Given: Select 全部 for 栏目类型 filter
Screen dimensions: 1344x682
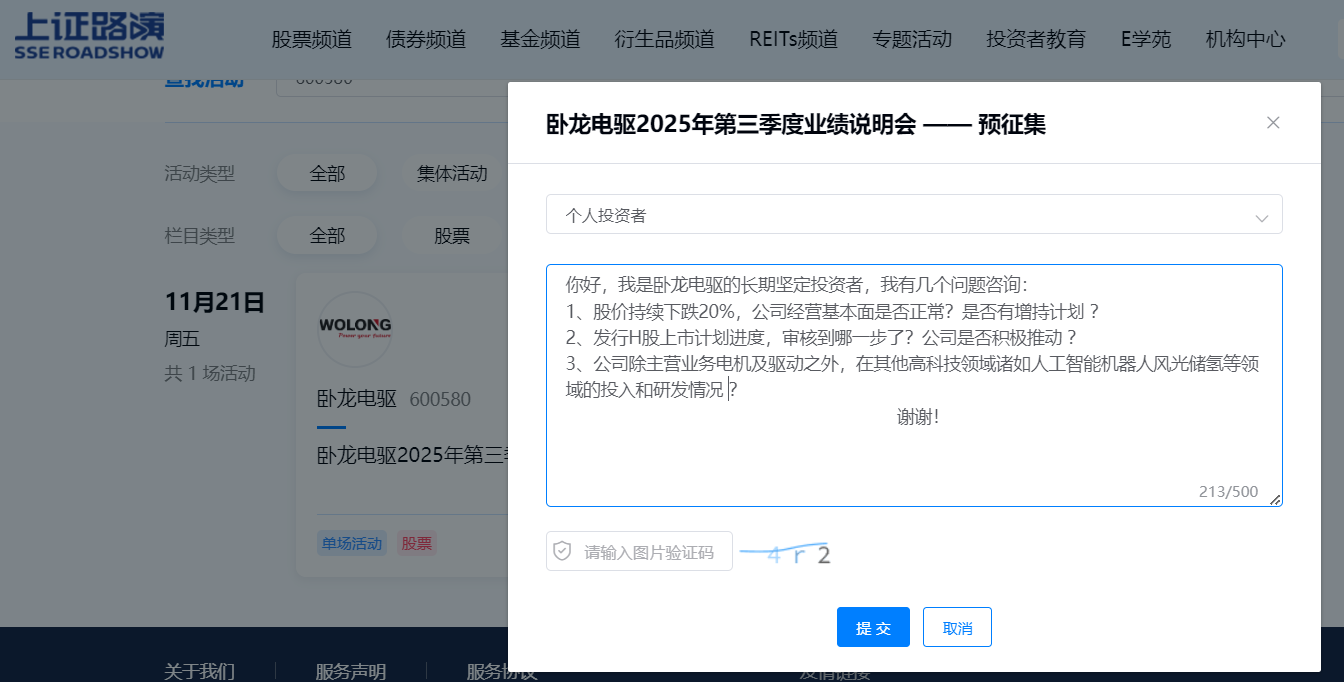Looking at the screenshot, I should [327, 236].
